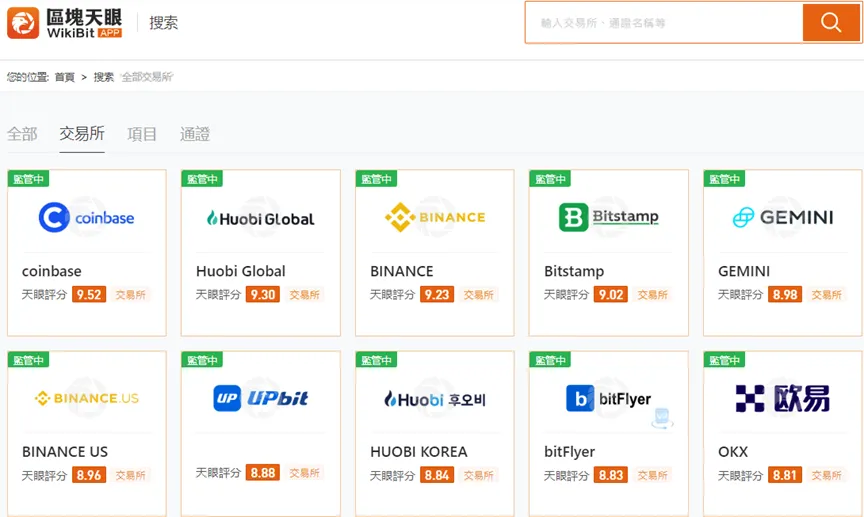The width and height of the screenshot is (864, 517).
Task: Click the 交易所 tag on coinbase card
Action: [131, 295]
